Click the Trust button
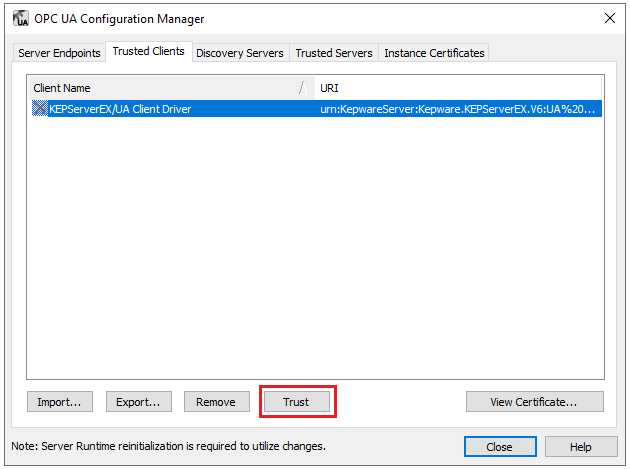This screenshot has height=469, width=630. pos(297,401)
